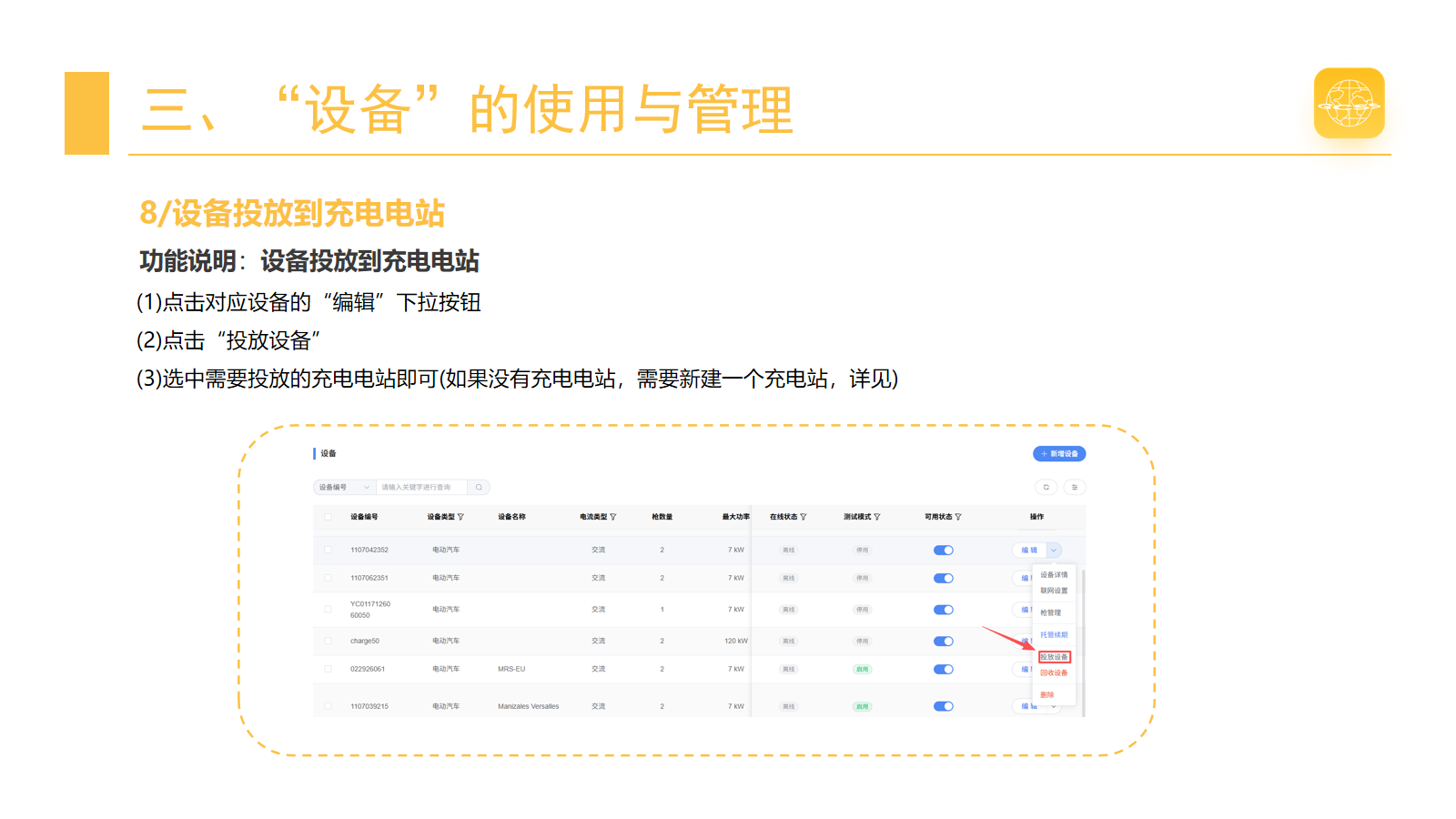Viewport: 1456px width, 819px height.
Task: Click 删除 in the dropdown menu
Action: pos(1047,695)
